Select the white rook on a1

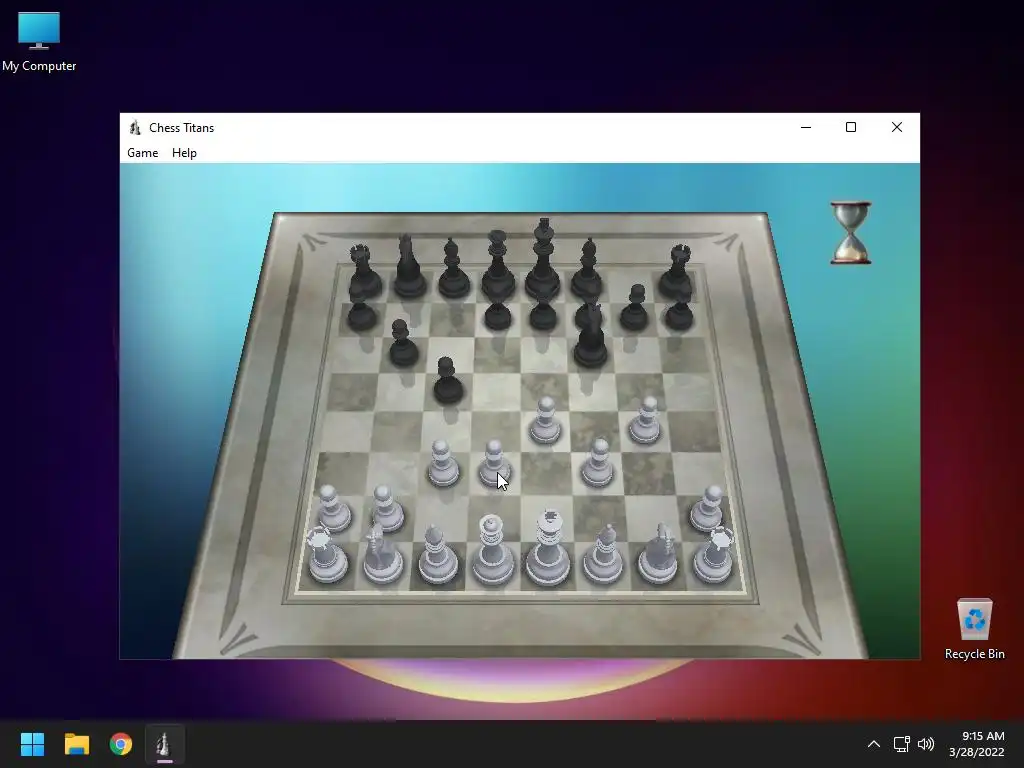tap(327, 555)
